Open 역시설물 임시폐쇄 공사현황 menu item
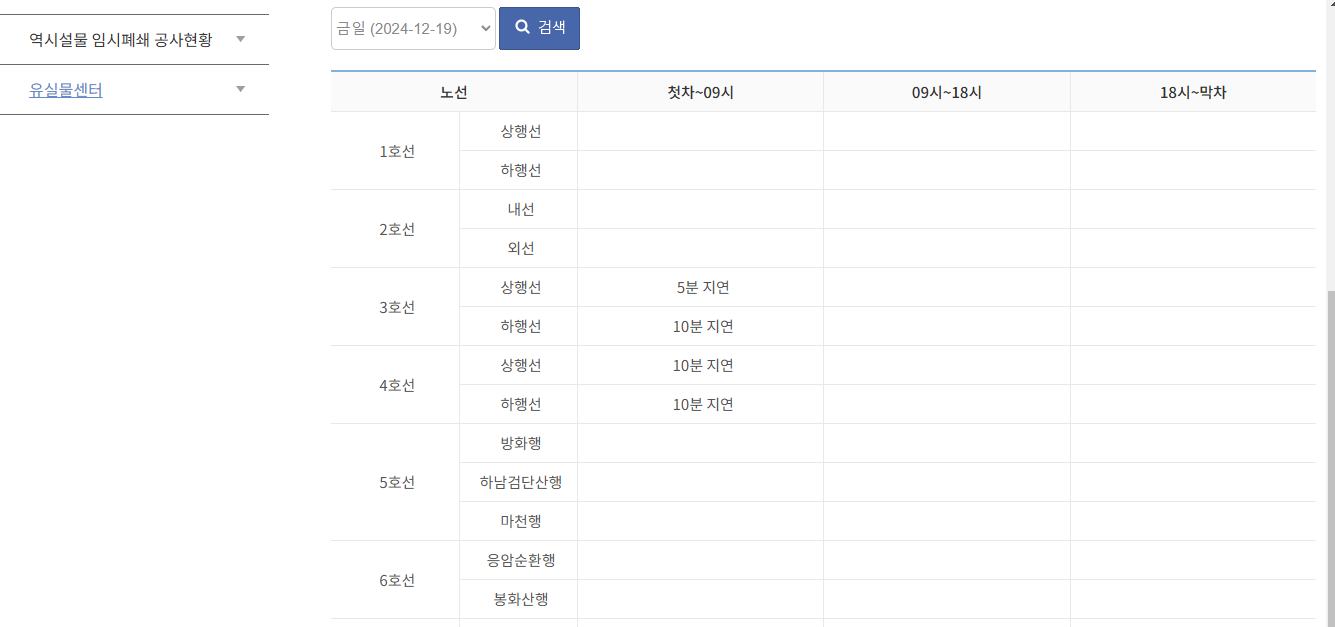Image resolution: width=1335 pixels, height=627 pixels. point(120,40)
